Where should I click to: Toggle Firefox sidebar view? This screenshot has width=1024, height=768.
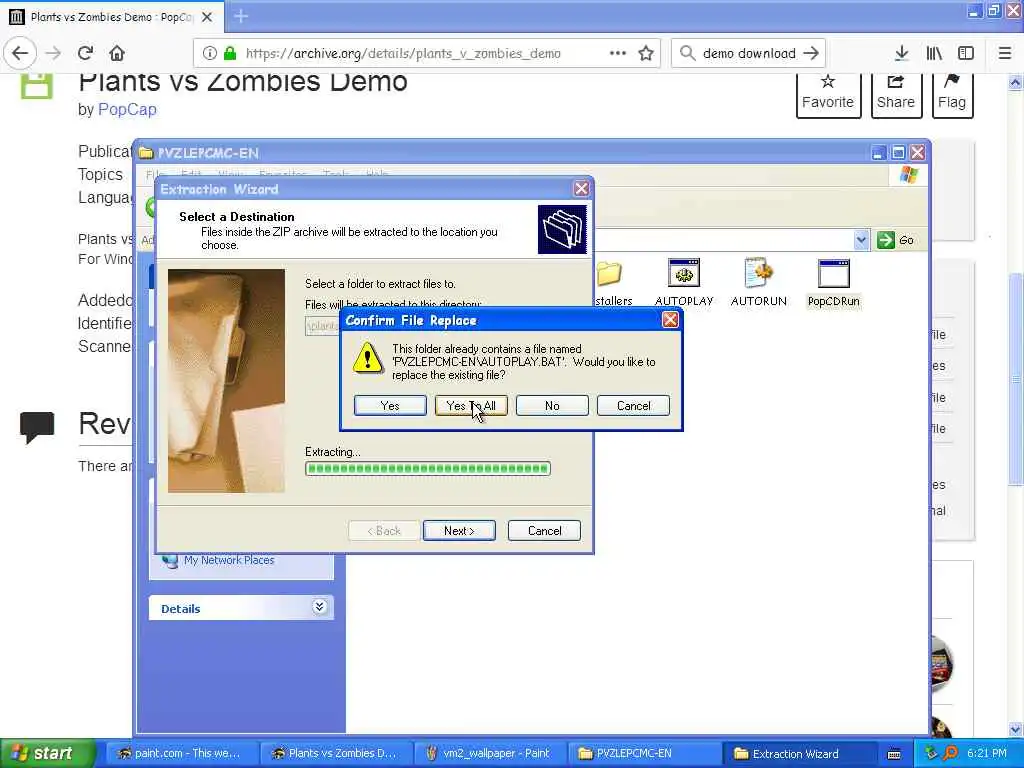tap(966, 53)
